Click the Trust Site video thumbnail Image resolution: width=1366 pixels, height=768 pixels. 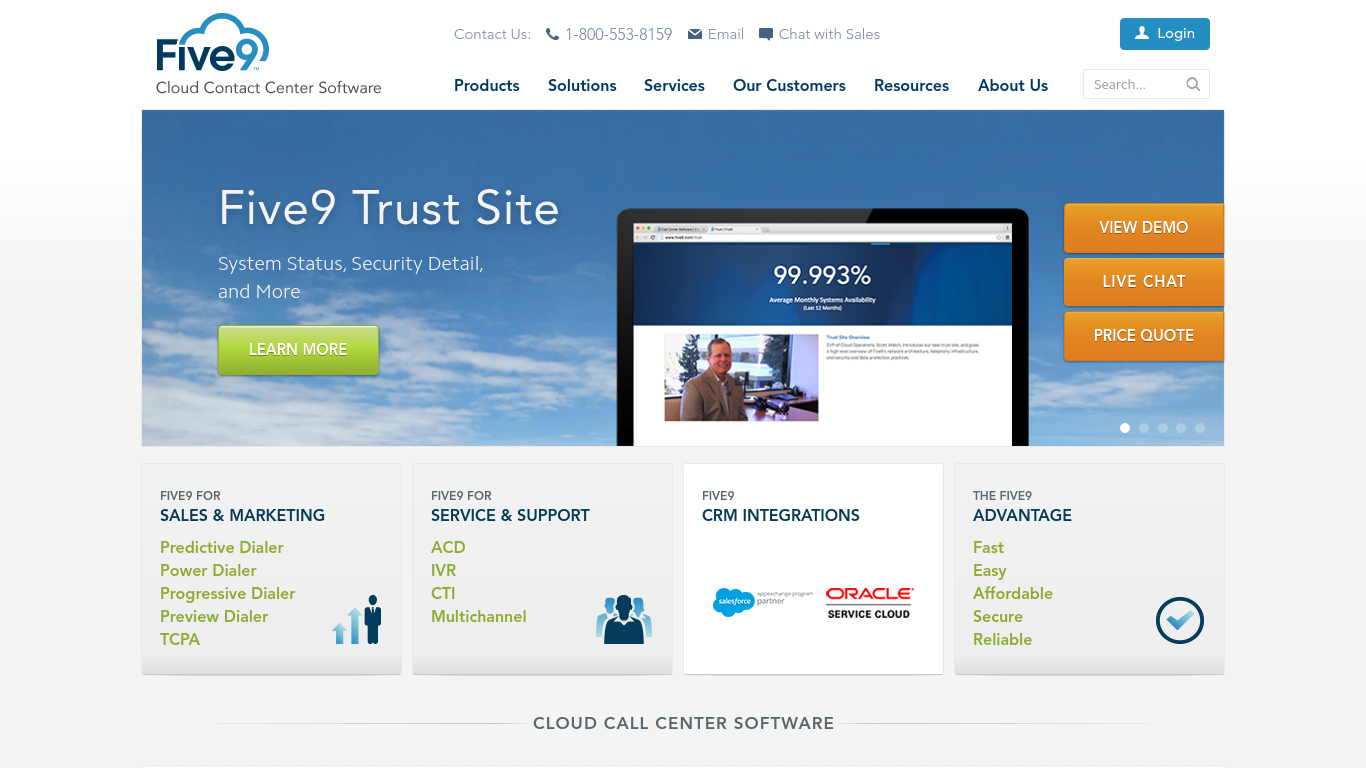point(741,377)
